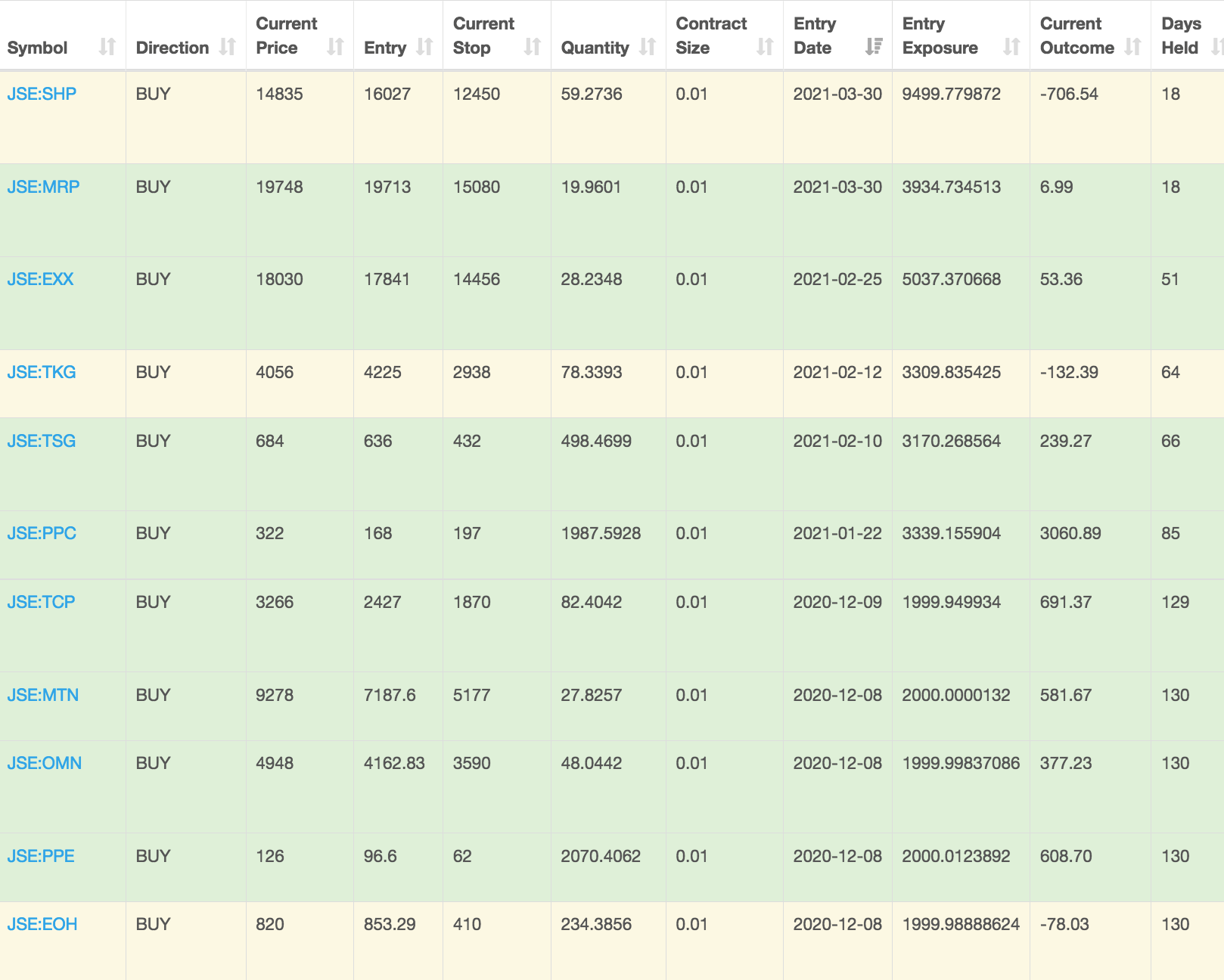Select entry exposure 1999.99837086 cell
Image resolution: width=1224 pixels, height=980 pixels.
[961, 763]
